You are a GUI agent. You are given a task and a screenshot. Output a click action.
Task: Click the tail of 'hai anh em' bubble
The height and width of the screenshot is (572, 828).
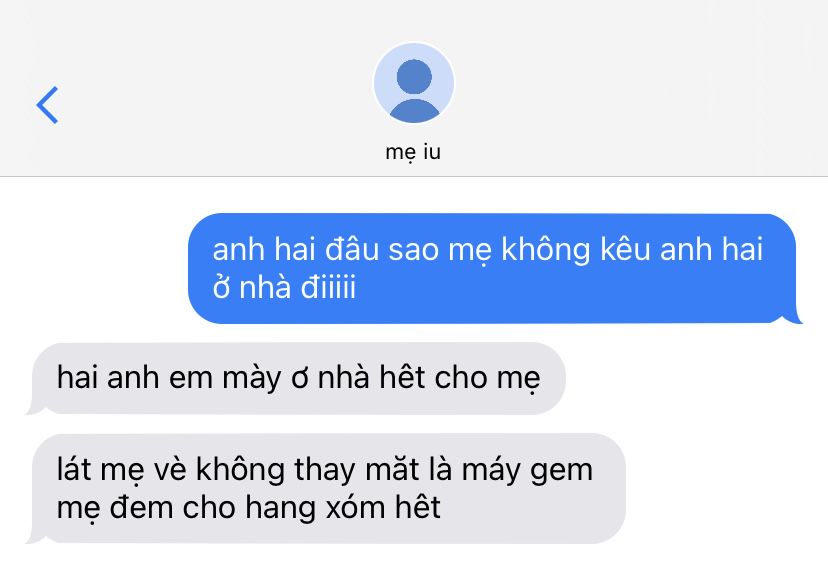pos(35,408)
